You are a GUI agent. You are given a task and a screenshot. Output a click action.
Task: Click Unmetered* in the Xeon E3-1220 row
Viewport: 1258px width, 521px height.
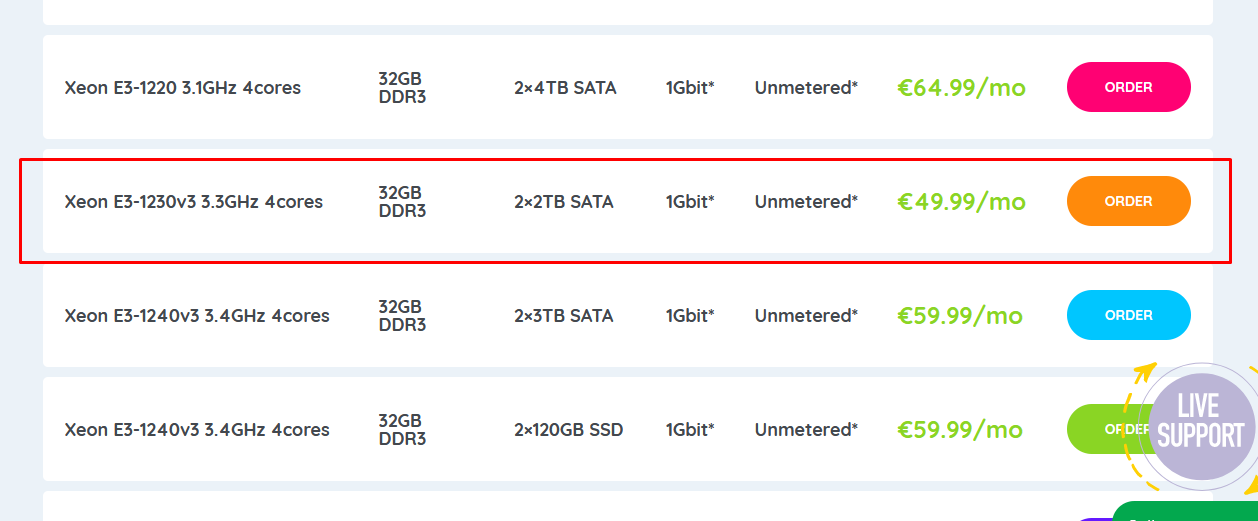806,88
